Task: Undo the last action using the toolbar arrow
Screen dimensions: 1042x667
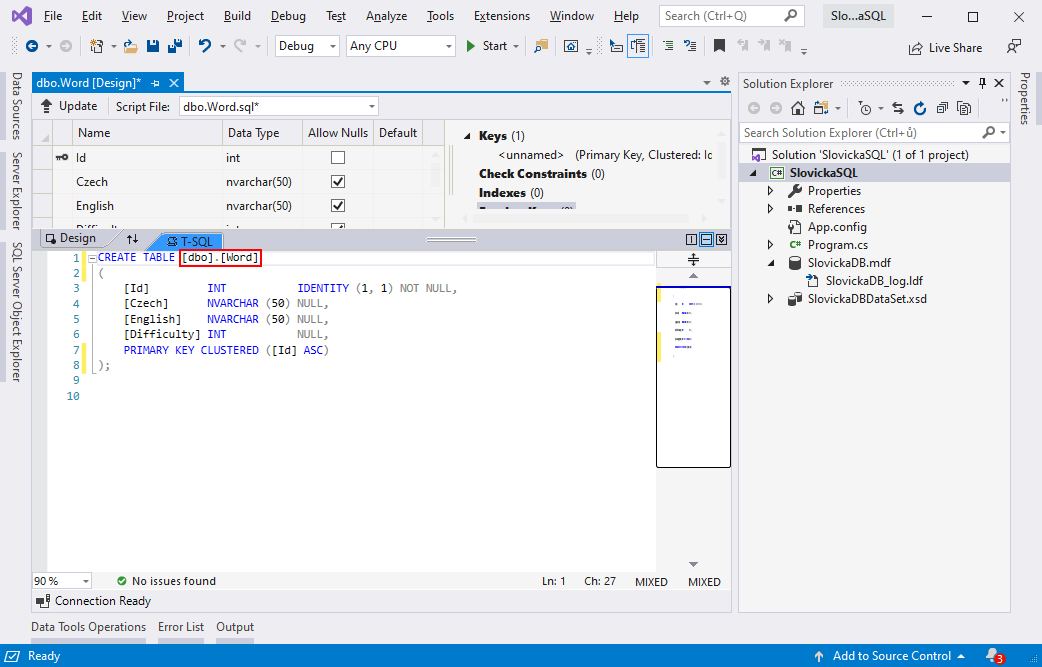Action: (205, 46)
